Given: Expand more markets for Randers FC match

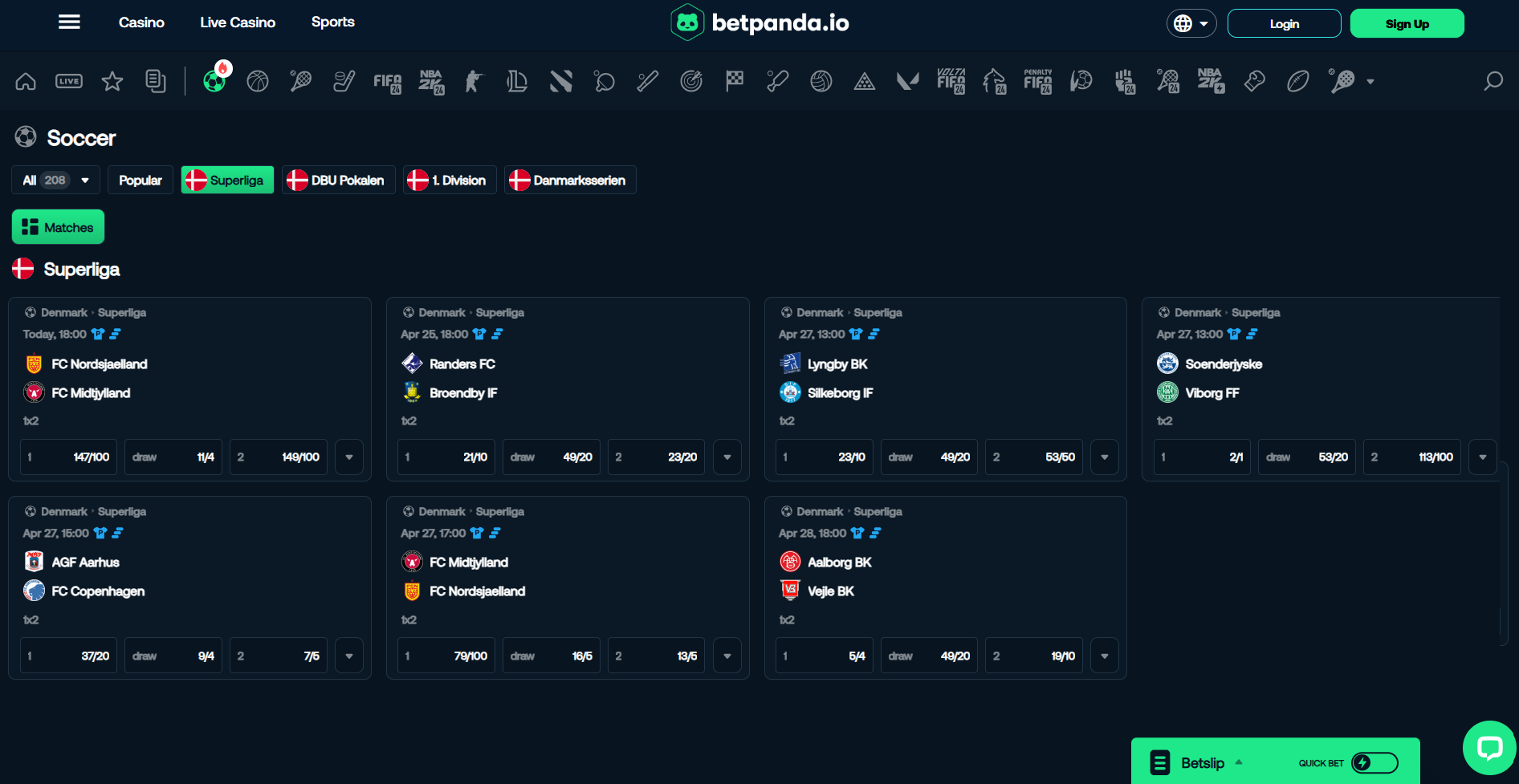Looking at the screenshot, I should pyautogui.click(x=727, y=457).
